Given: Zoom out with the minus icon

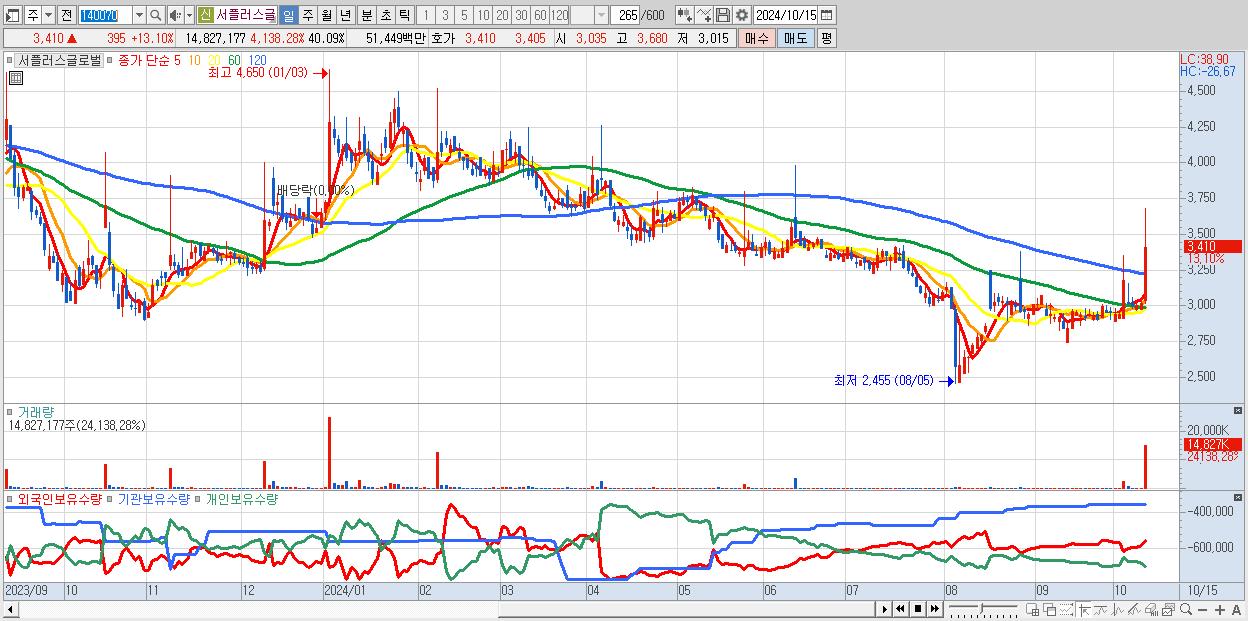Looking at the screenshot, I should pos(1202,609).
